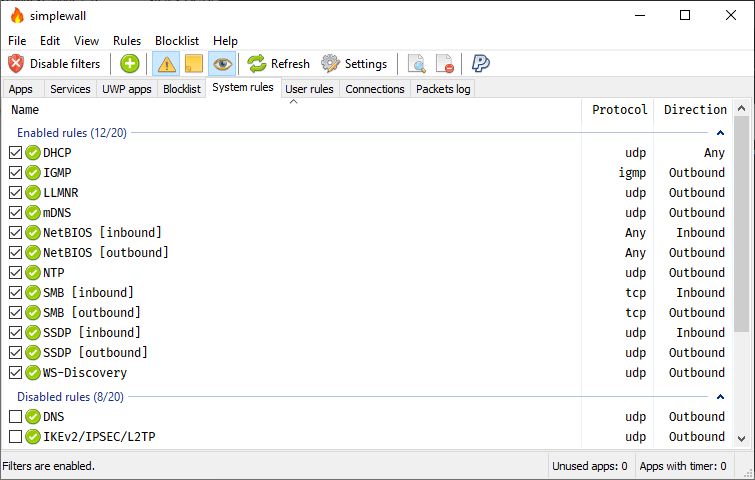
Task: Sort by the Protocol column header
Action: tap(619, 110)
